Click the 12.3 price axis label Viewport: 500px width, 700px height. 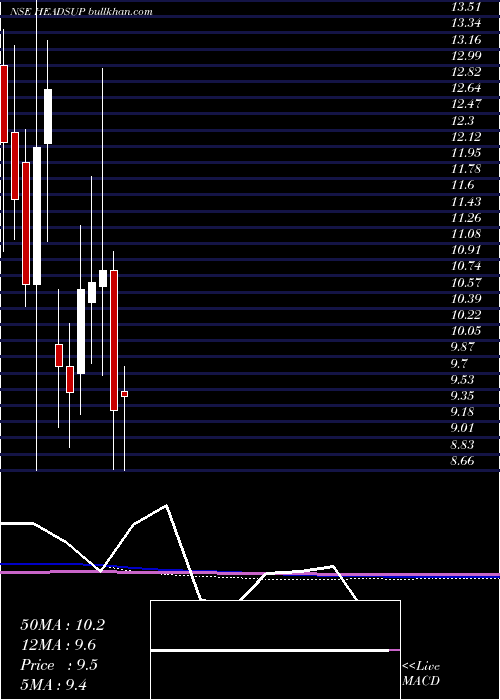(x=462, y=121)
